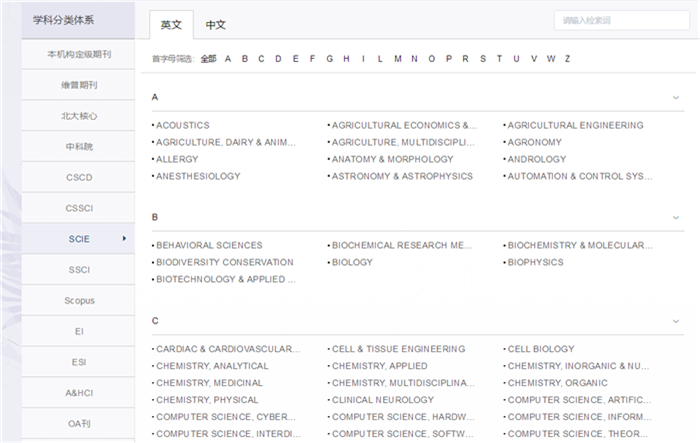Collapse section A with its chevron
Screen dimensions: 700x443
677,98
